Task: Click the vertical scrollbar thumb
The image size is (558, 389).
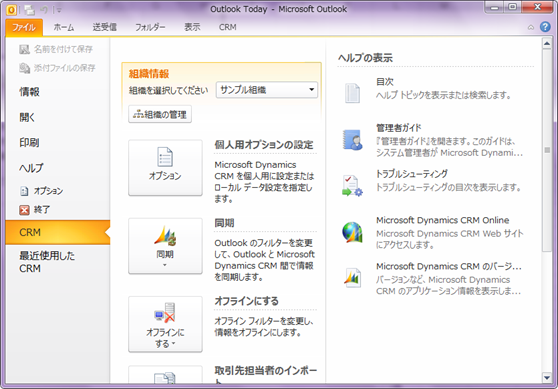Action: pos(547,150)
